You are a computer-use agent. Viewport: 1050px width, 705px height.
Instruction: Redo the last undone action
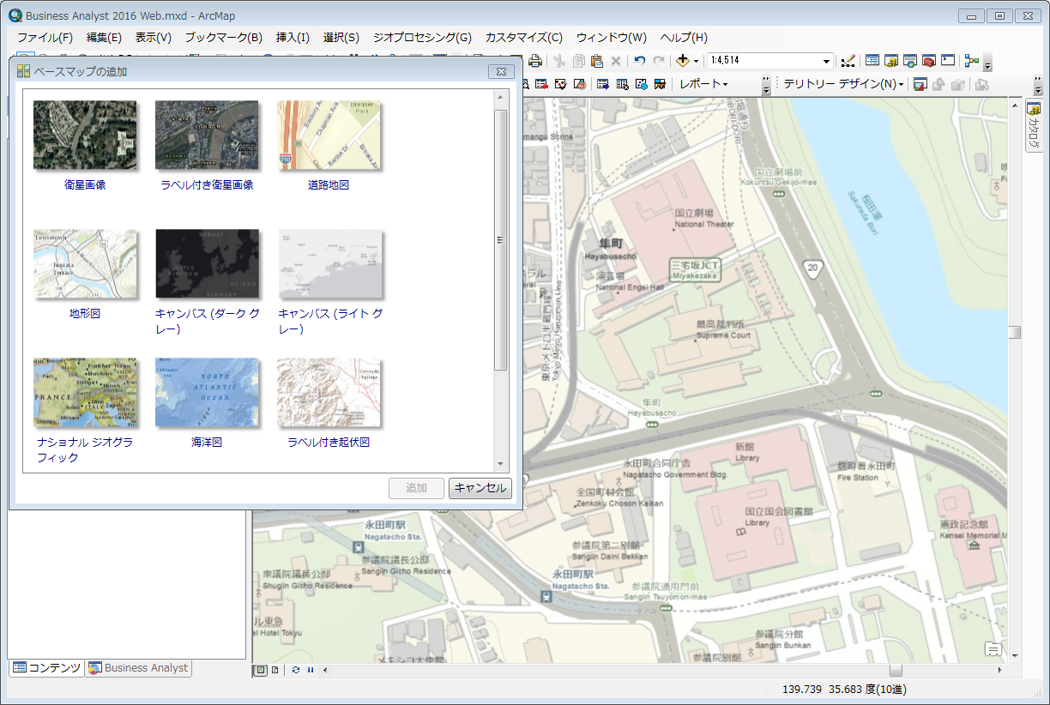click(x=659, y=61)
